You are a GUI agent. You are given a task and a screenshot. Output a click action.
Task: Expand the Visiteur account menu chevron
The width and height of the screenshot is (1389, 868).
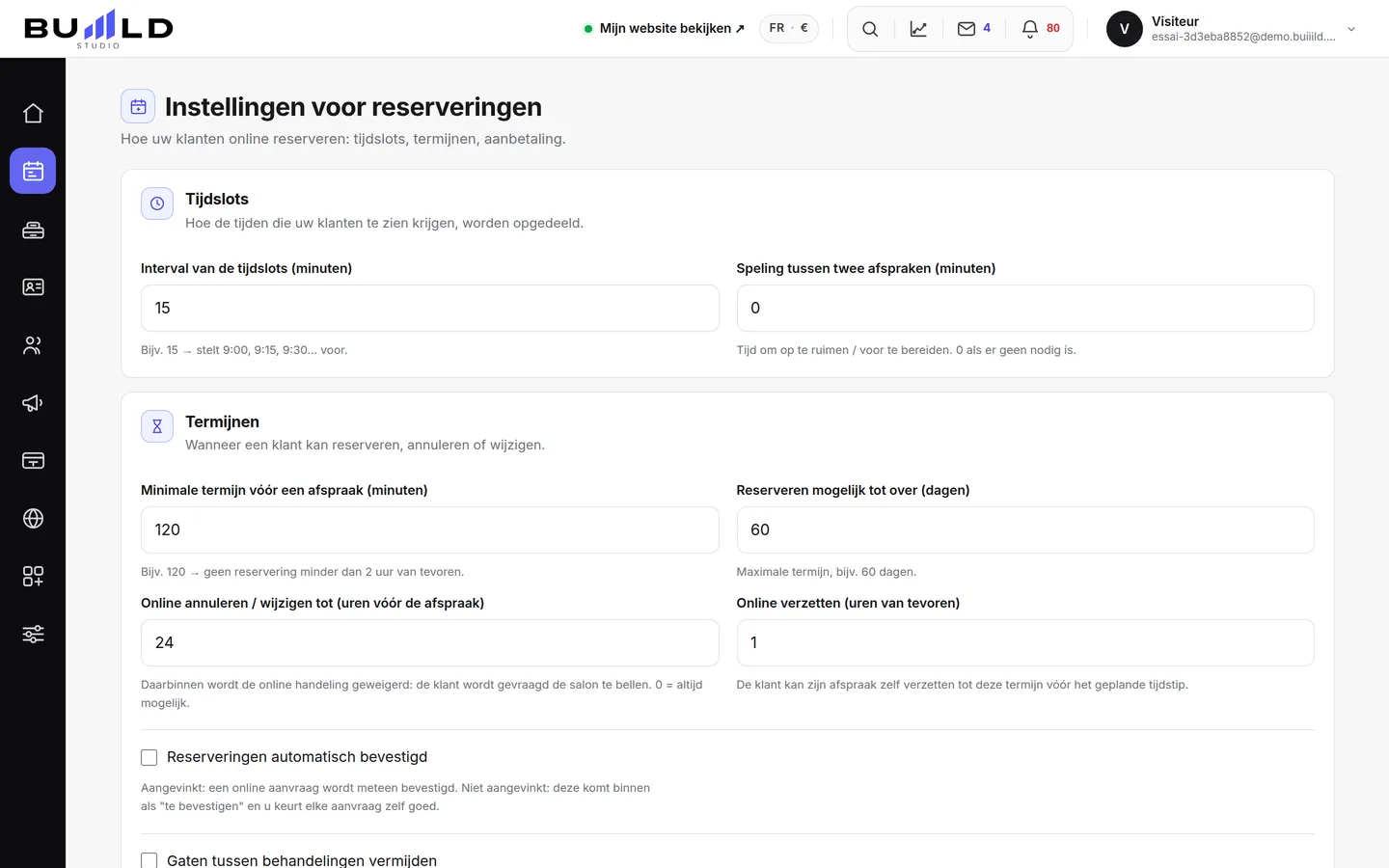point(1351,29)
